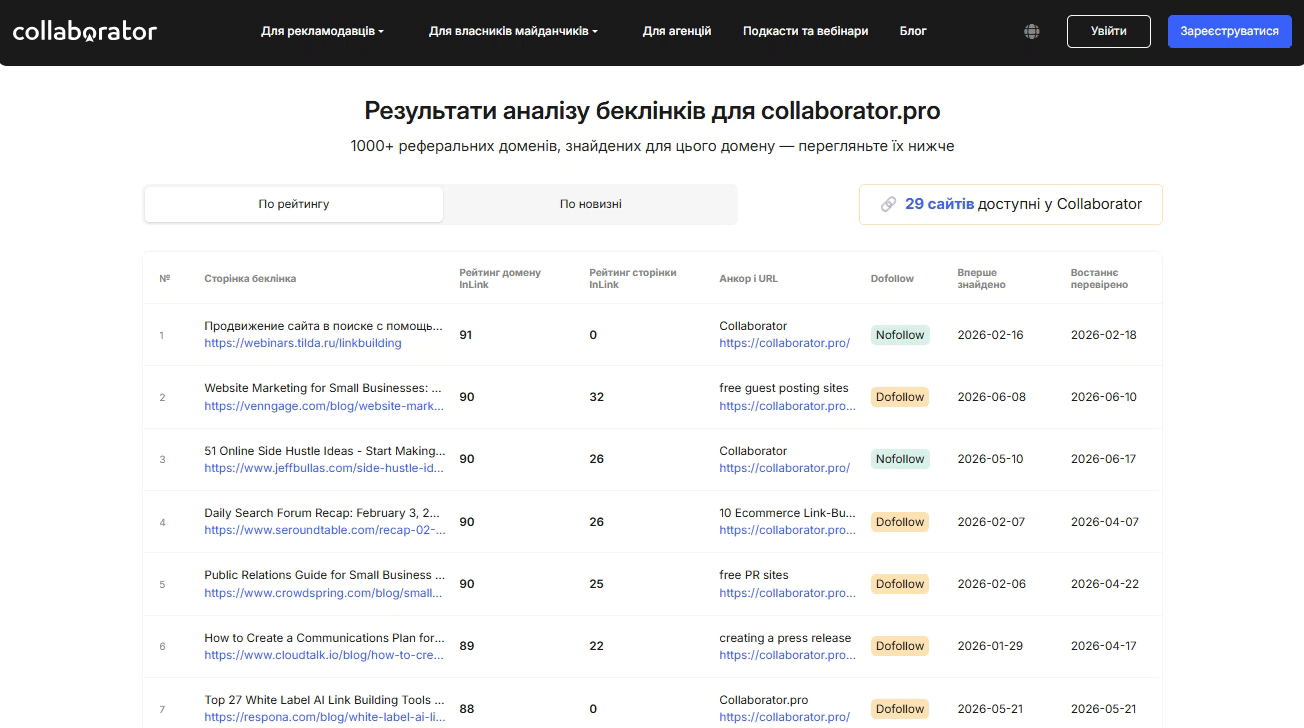Click the chain link icon beside 29 сайтів

point(888,204)
